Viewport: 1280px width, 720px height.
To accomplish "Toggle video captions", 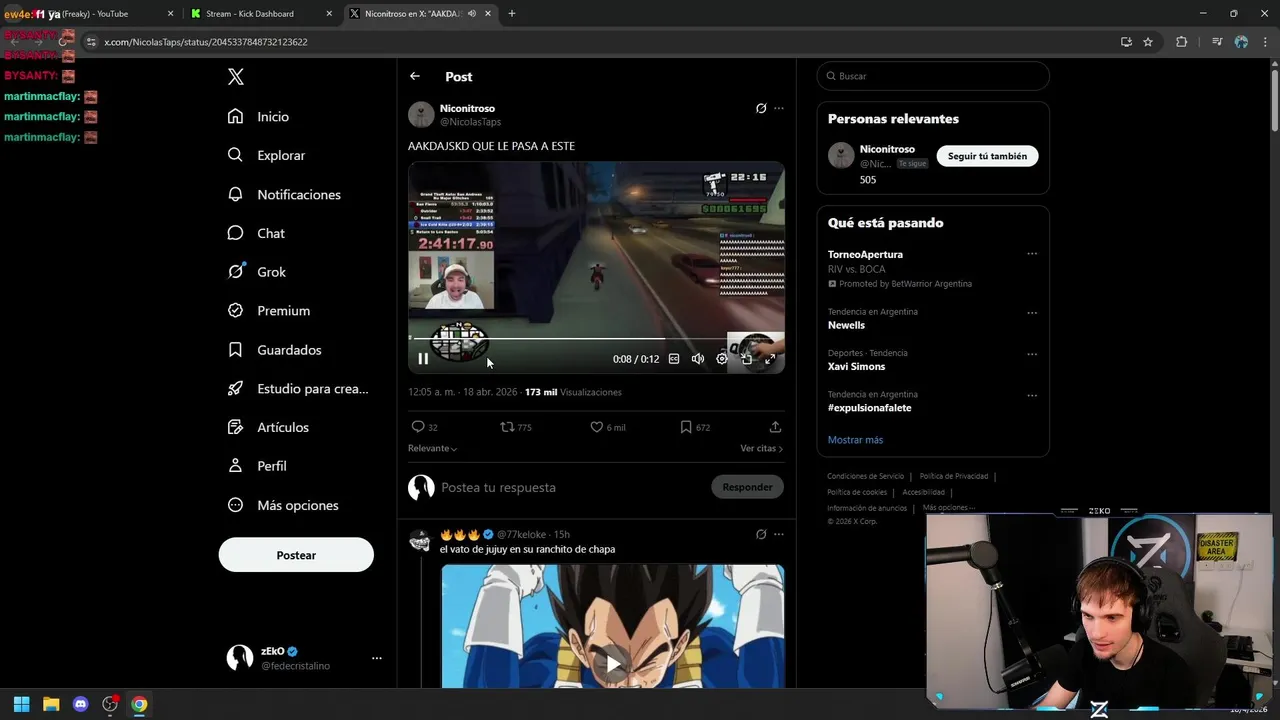I will [674, 359].
